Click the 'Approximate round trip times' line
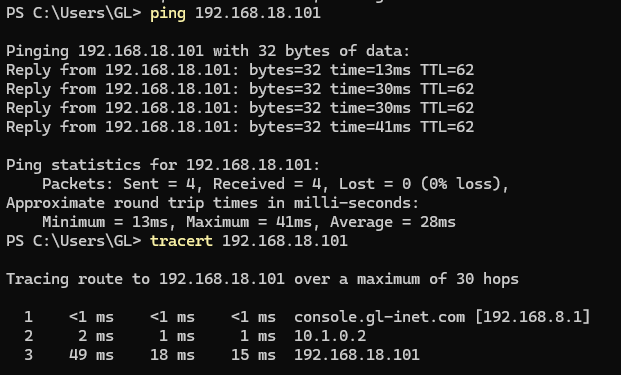The width and height of the screenshot is (621, 375). tap(212, 203)
